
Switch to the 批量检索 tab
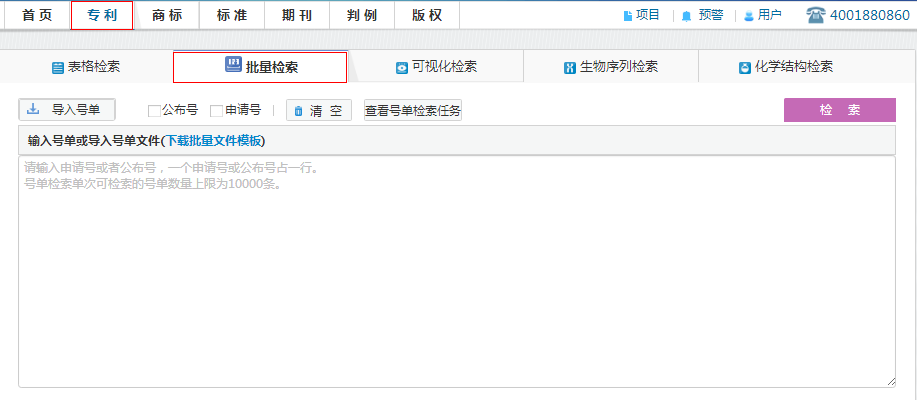pyautogui.click(x=260, y=67)
